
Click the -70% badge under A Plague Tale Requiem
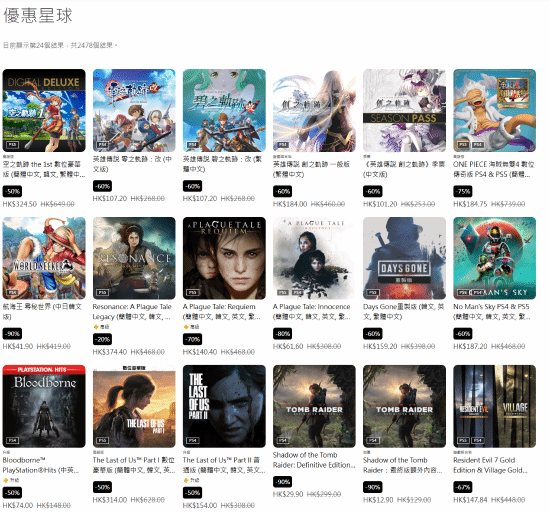pos(193,339)
